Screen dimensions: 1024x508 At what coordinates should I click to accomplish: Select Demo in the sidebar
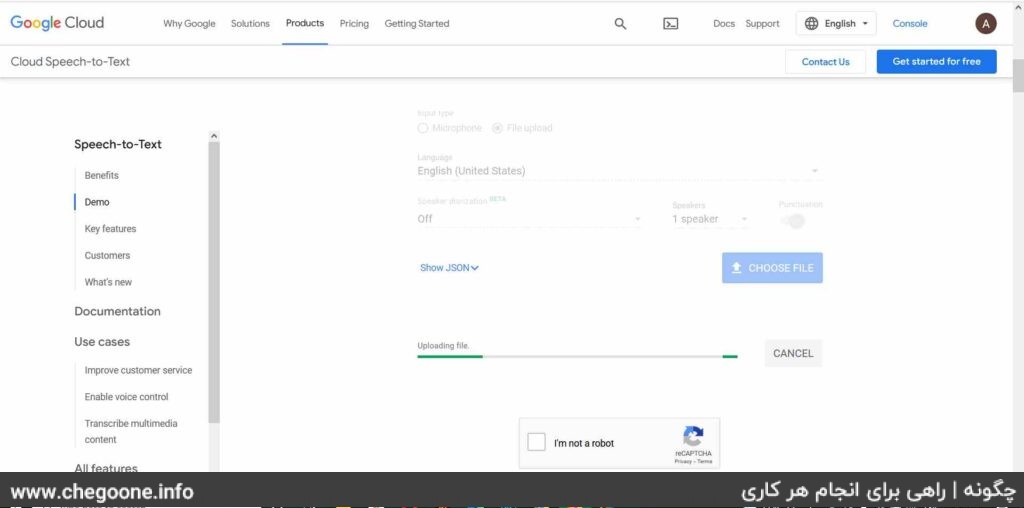pos(97,202)
